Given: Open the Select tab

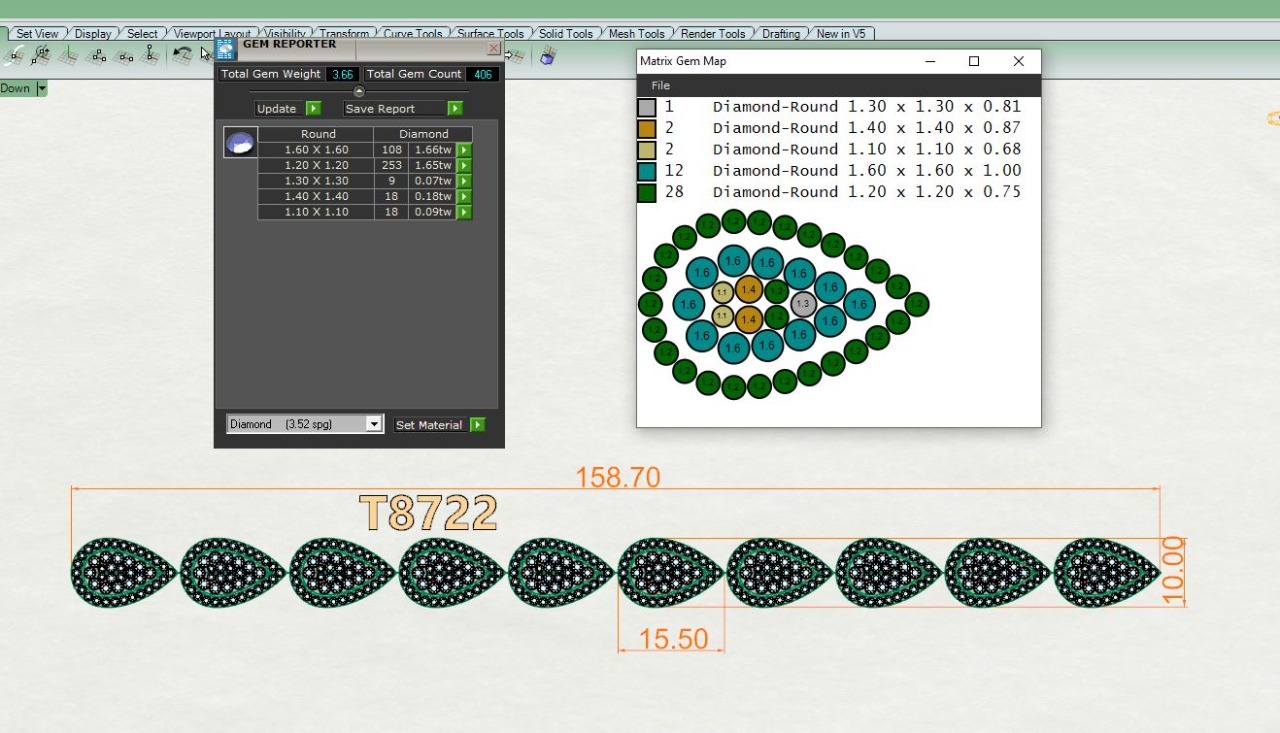Looking at the screenshot, I should [x=142, y=34].
